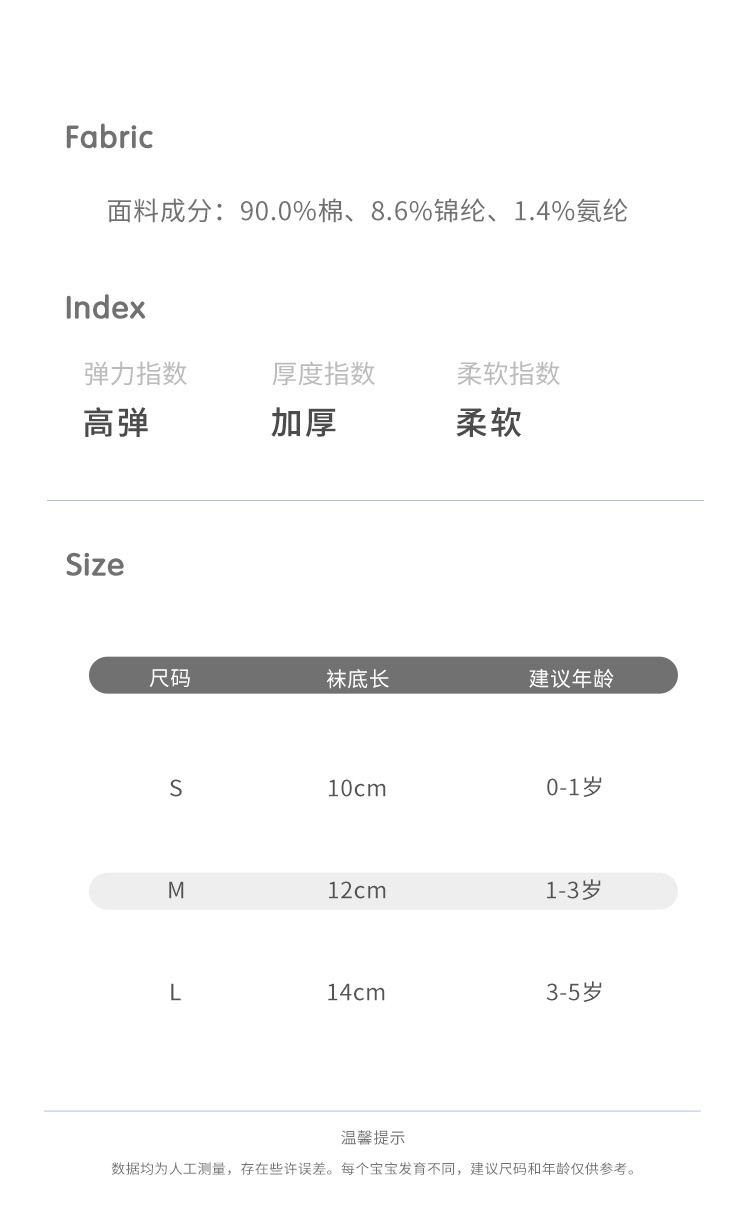Click the 14cm sock length cell
The width and height of the screenshot is (750, 1230).
(356, 993)
